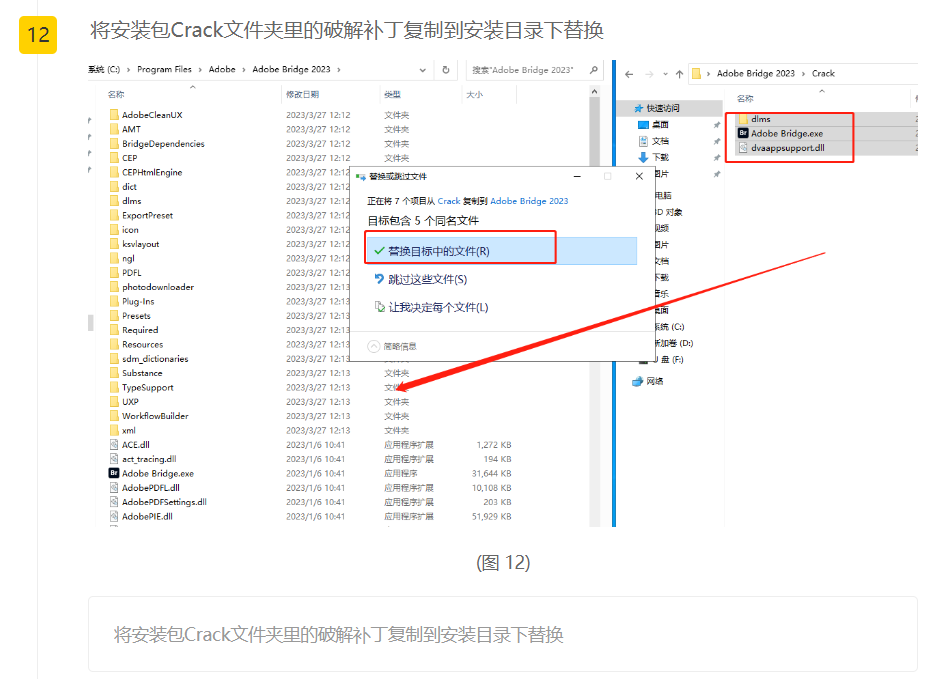Click the 下载 download arrow icon
936x679 pixels.
tap(643, 157)
